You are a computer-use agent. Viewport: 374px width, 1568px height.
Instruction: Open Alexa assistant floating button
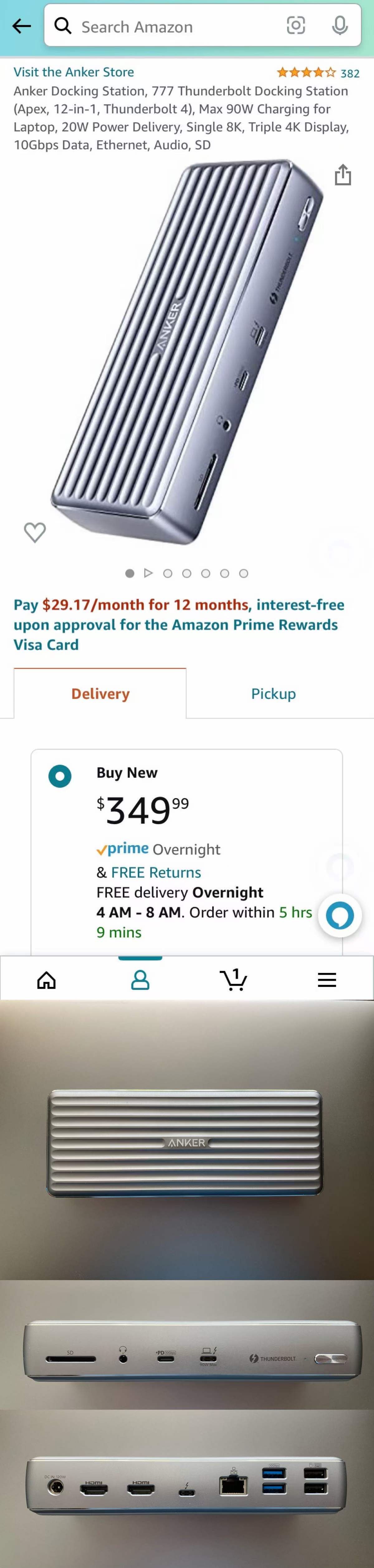(x=340, y=915)
